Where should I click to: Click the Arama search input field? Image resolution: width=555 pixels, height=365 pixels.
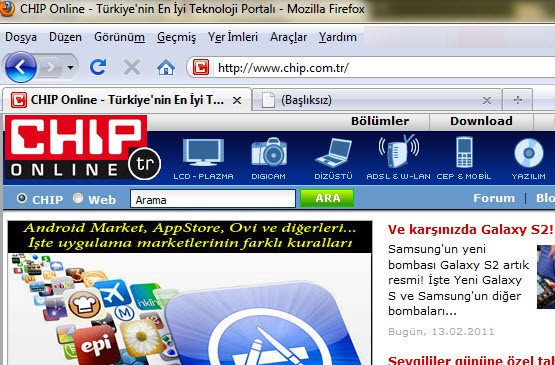coord(213,199)
